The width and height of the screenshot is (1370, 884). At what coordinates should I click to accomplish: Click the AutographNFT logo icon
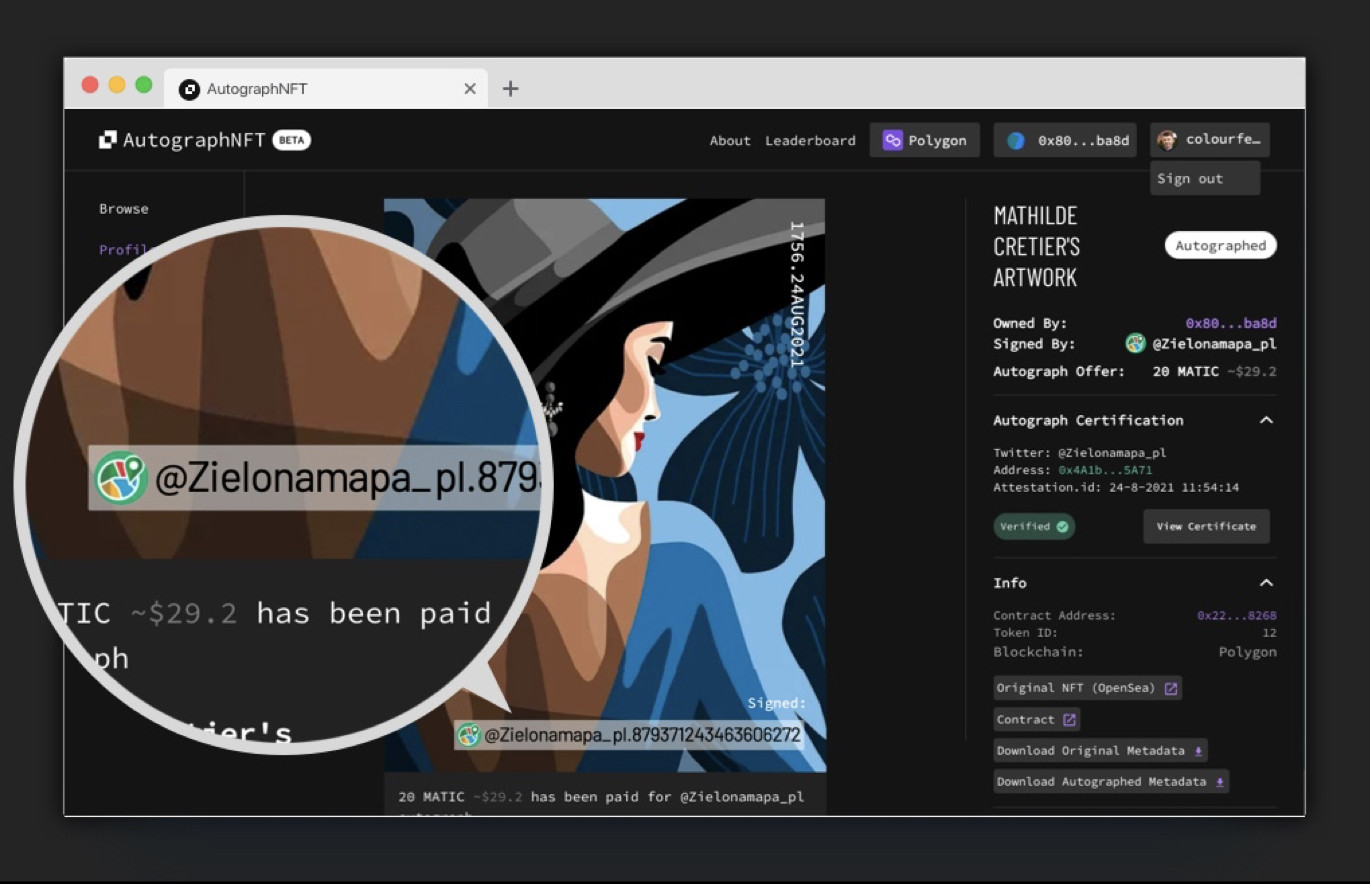pyautogui.click(x=107, y=140)
